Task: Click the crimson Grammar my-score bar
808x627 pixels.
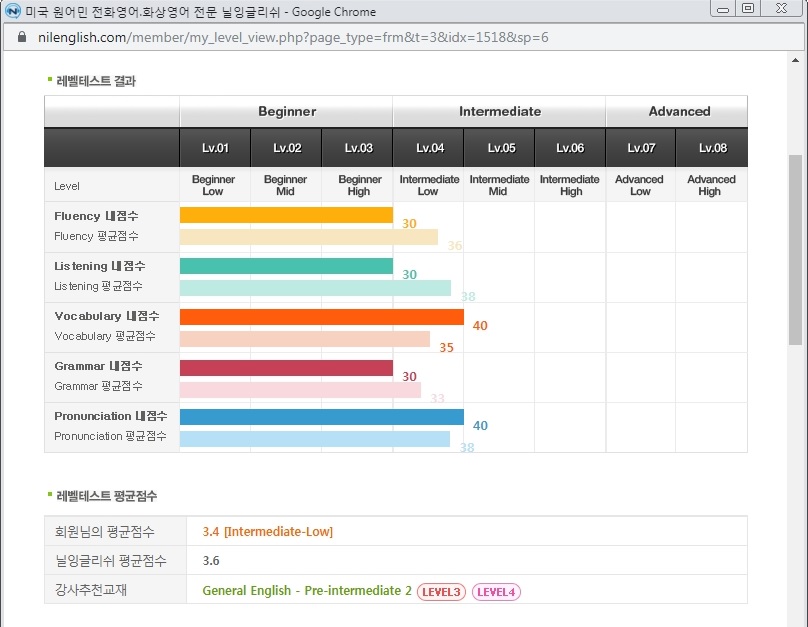Action: [x=286, y=368]
